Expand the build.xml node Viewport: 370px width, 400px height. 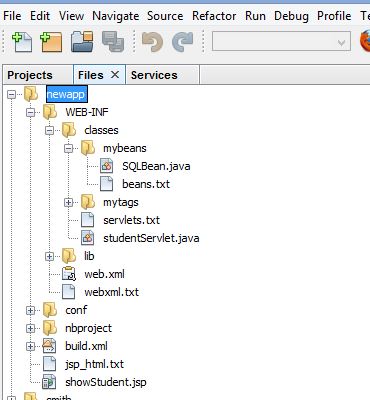tap(31, 346)
